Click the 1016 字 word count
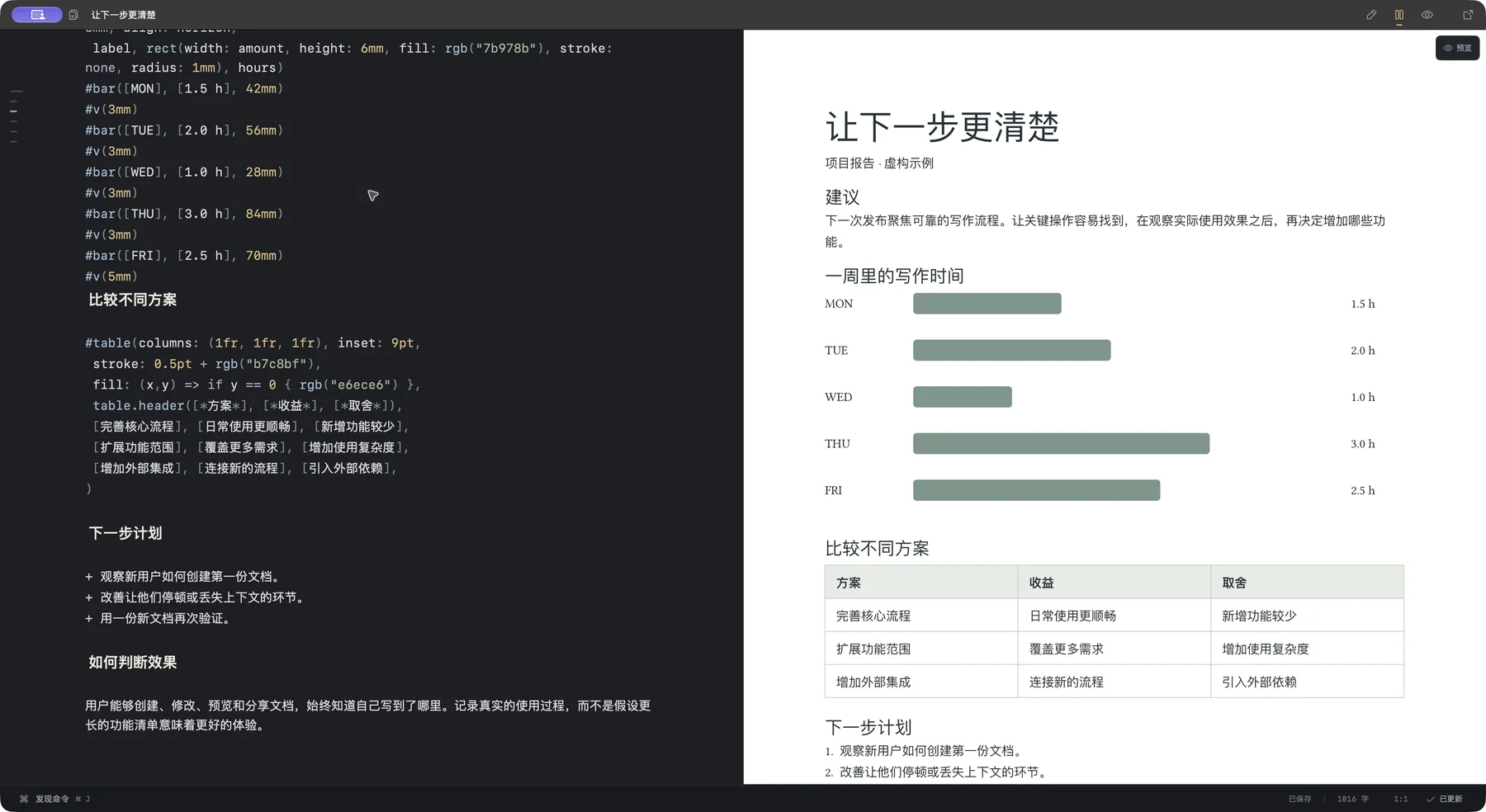The width and height of the screenshot is (1486, 812). coord(1352,799)
